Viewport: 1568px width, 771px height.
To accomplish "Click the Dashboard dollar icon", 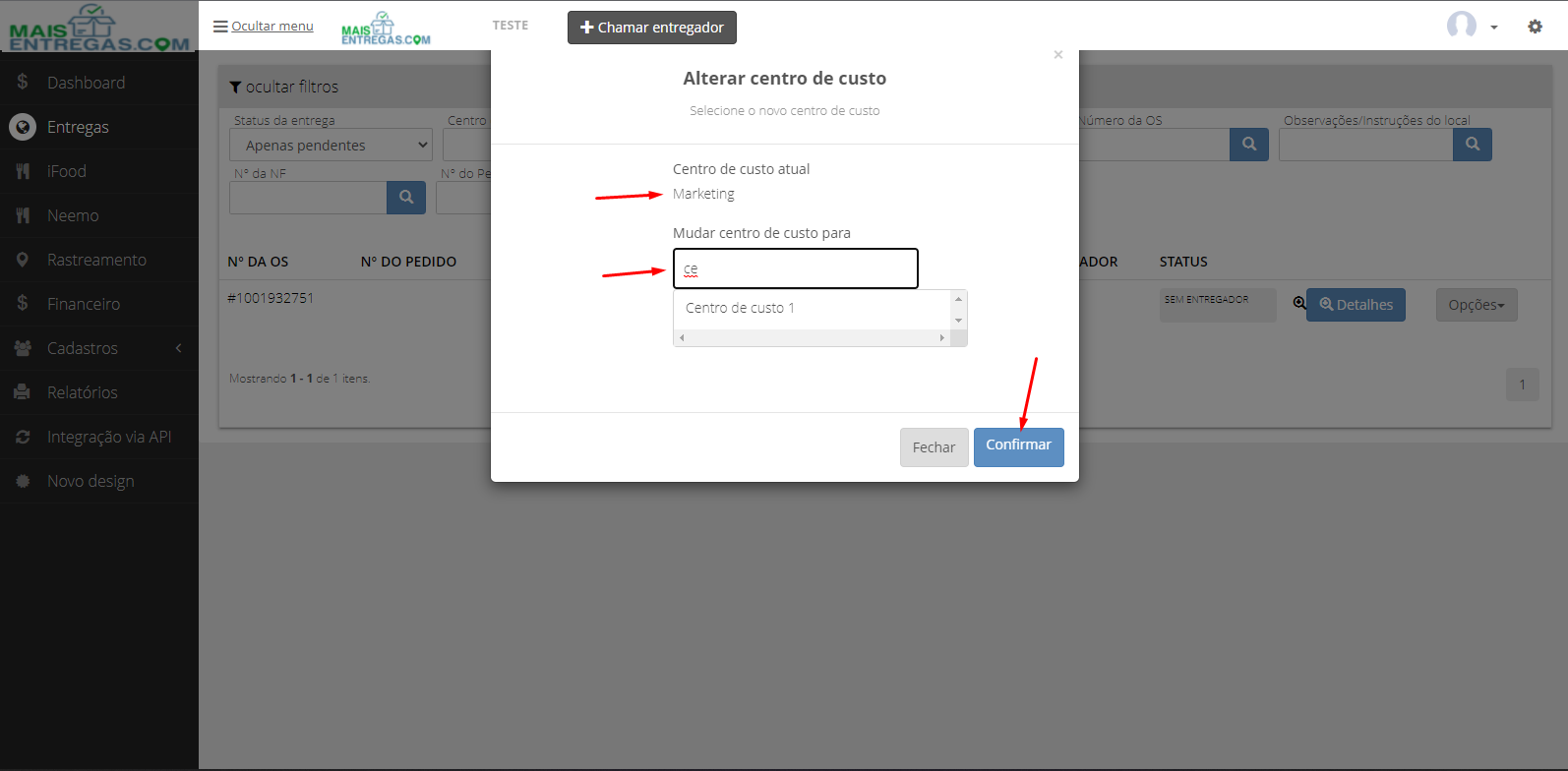I will [x=23, y=82].
